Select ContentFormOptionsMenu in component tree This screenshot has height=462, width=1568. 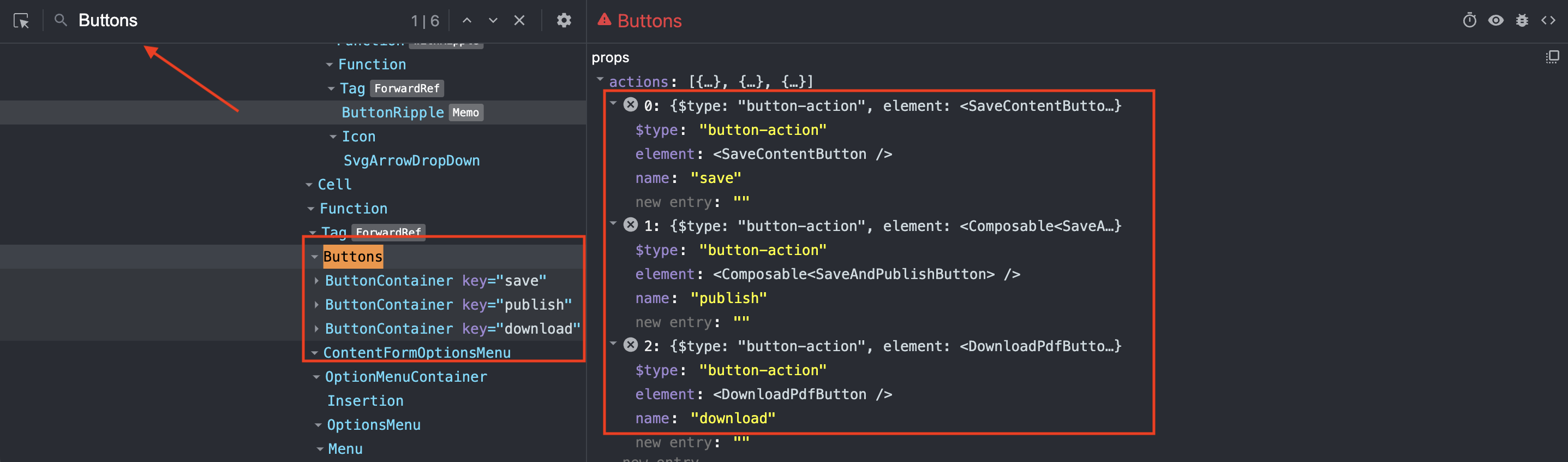coord(416,353)
